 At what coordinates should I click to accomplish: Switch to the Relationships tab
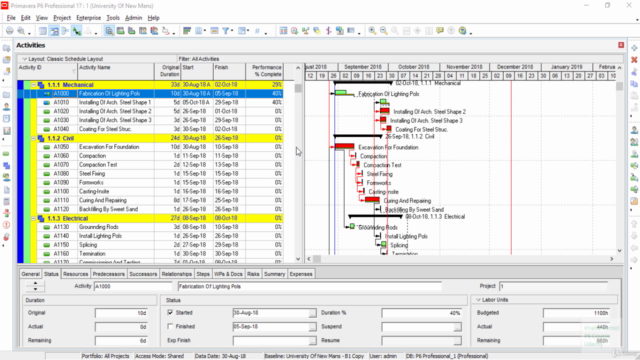[177, 274]
